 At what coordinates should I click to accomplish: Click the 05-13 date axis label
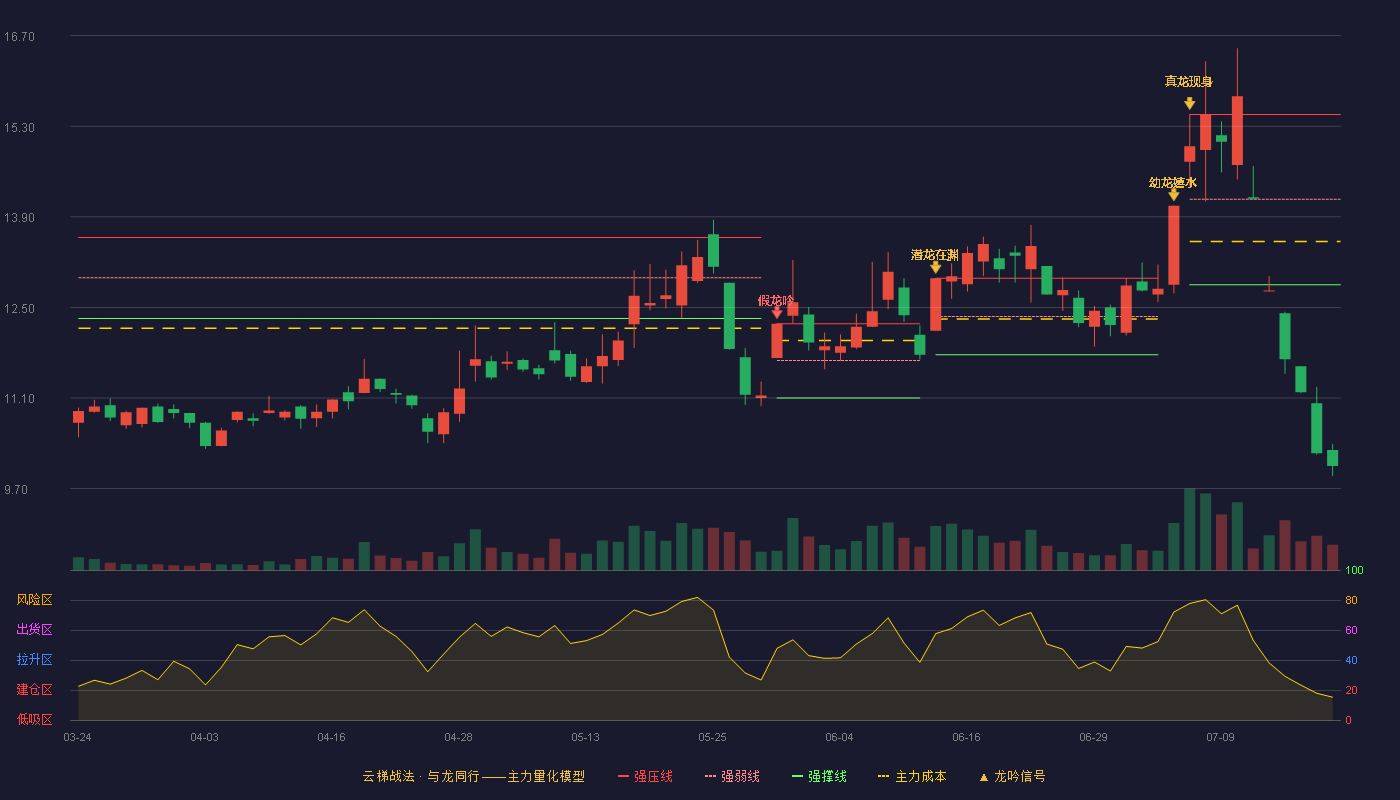585,737
